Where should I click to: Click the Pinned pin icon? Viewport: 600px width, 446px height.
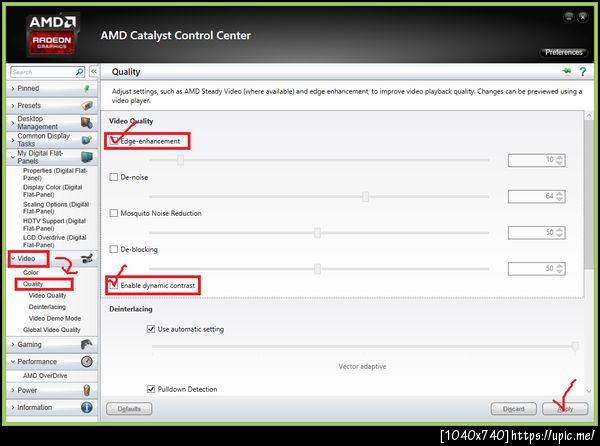coord(87,88)
